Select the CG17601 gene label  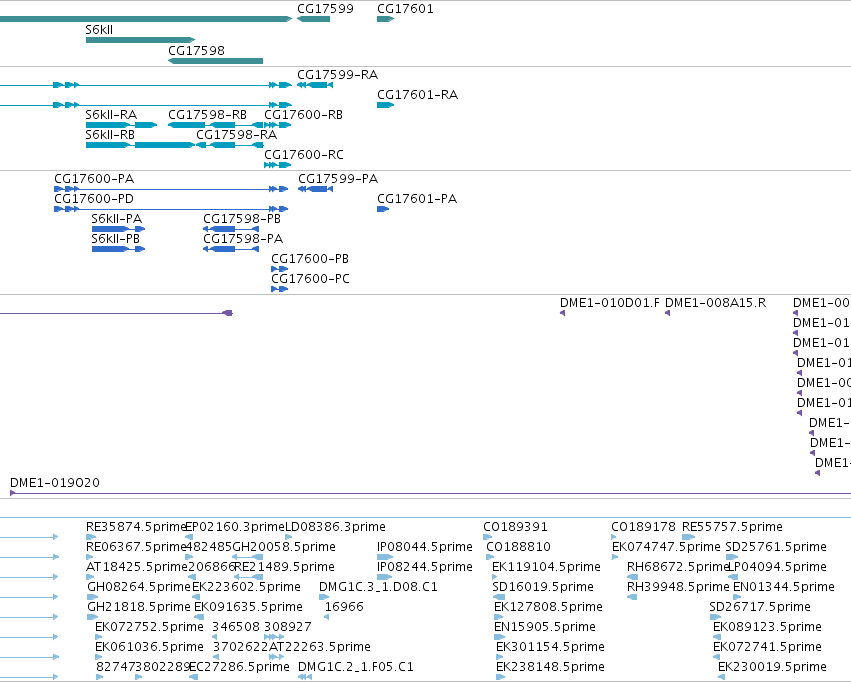[x=405, y=9]
